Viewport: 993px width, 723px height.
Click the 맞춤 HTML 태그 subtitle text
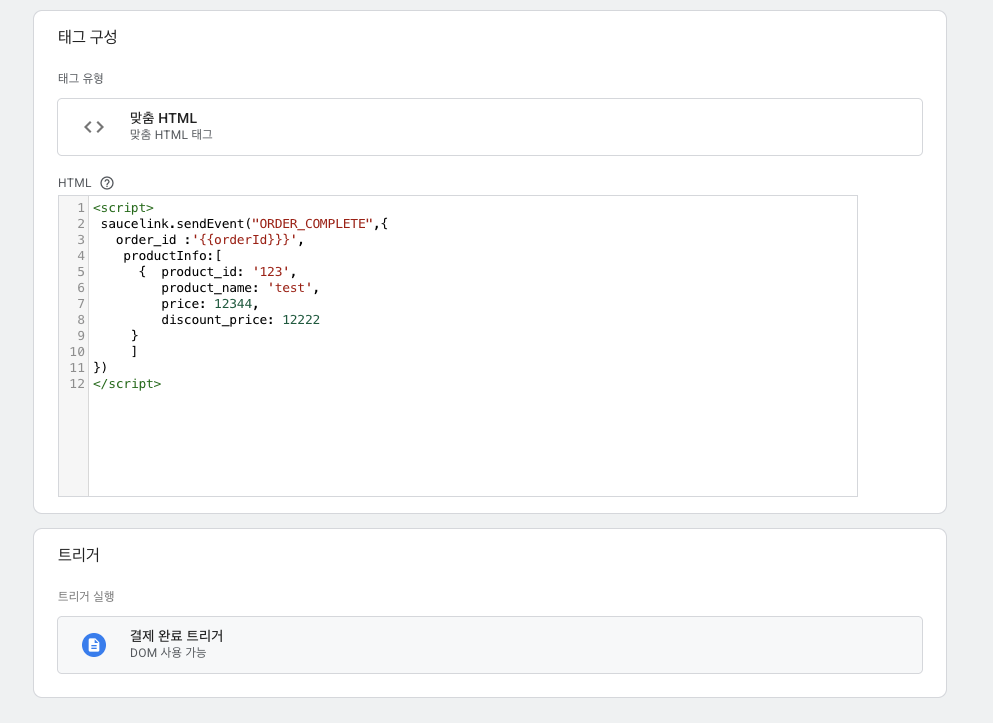coord(171,135)
